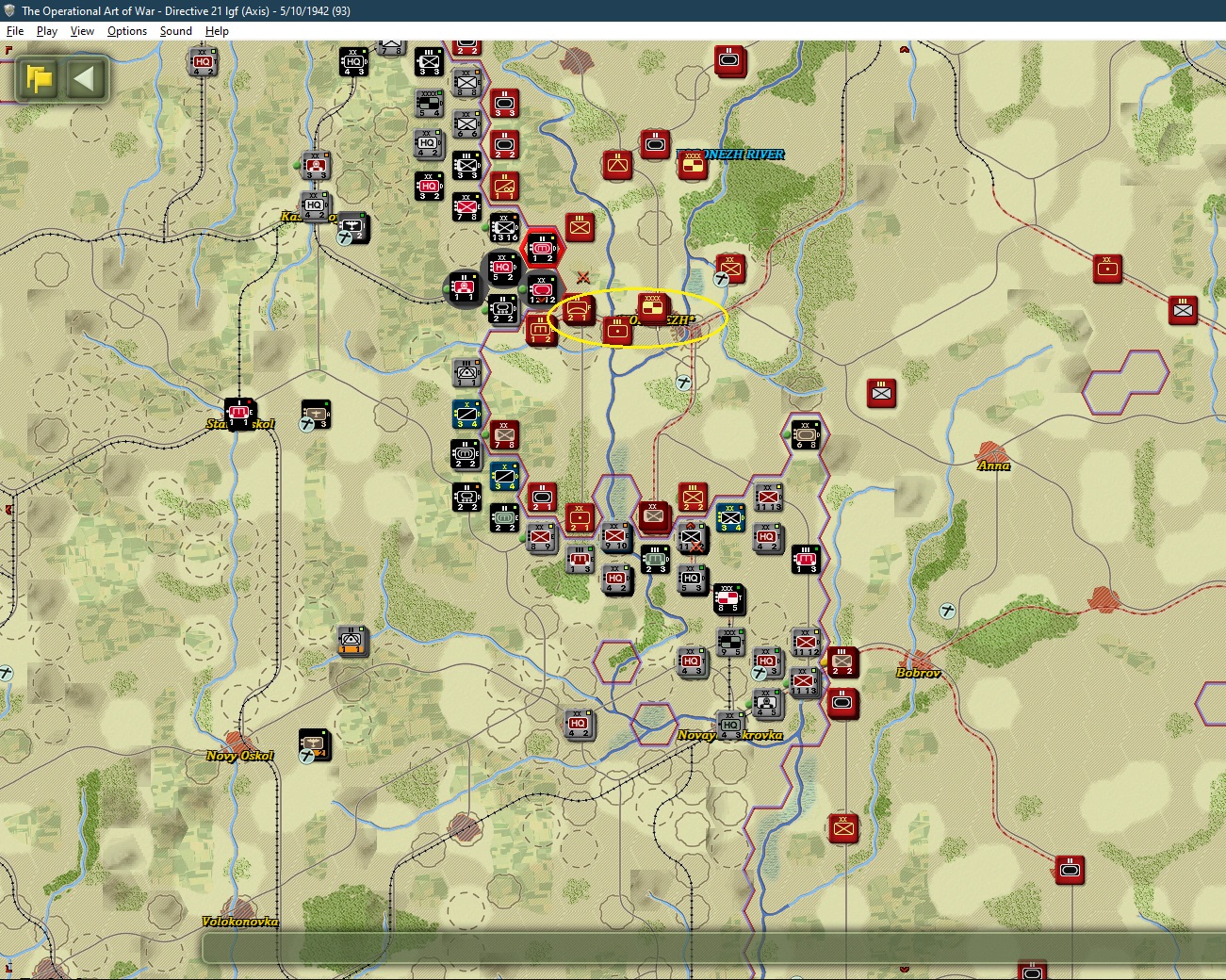Click the Bobrov town label
This screenshot has width=1226, height=980.
point(918,673)
